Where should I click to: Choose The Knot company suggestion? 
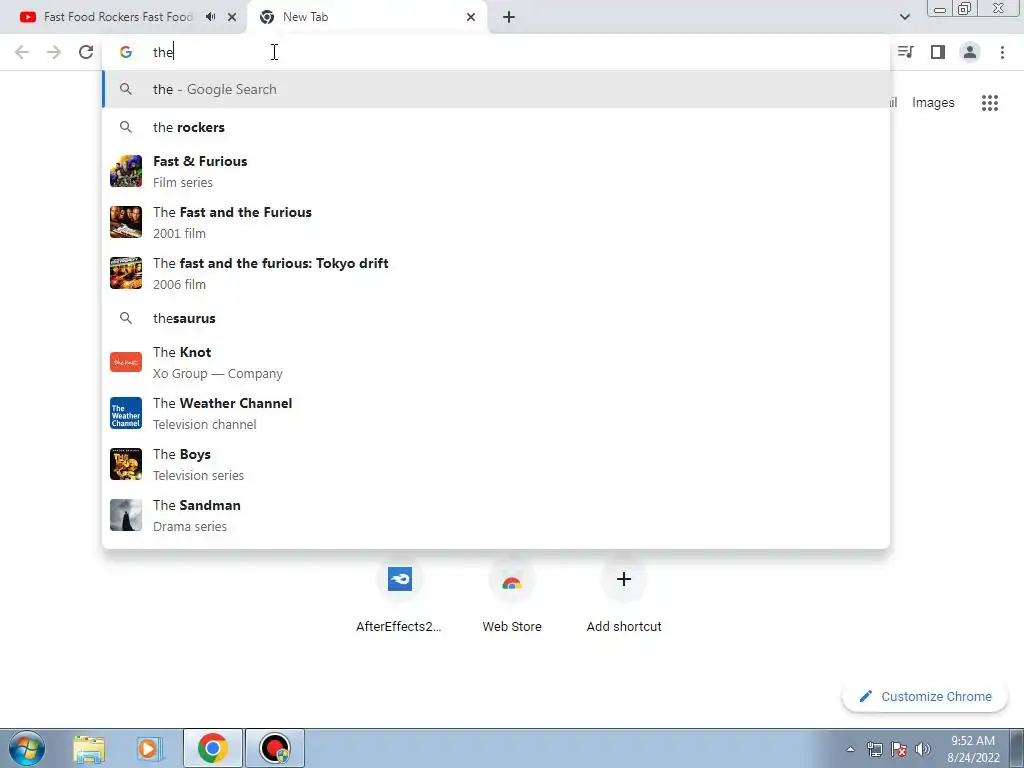point(496,362)
